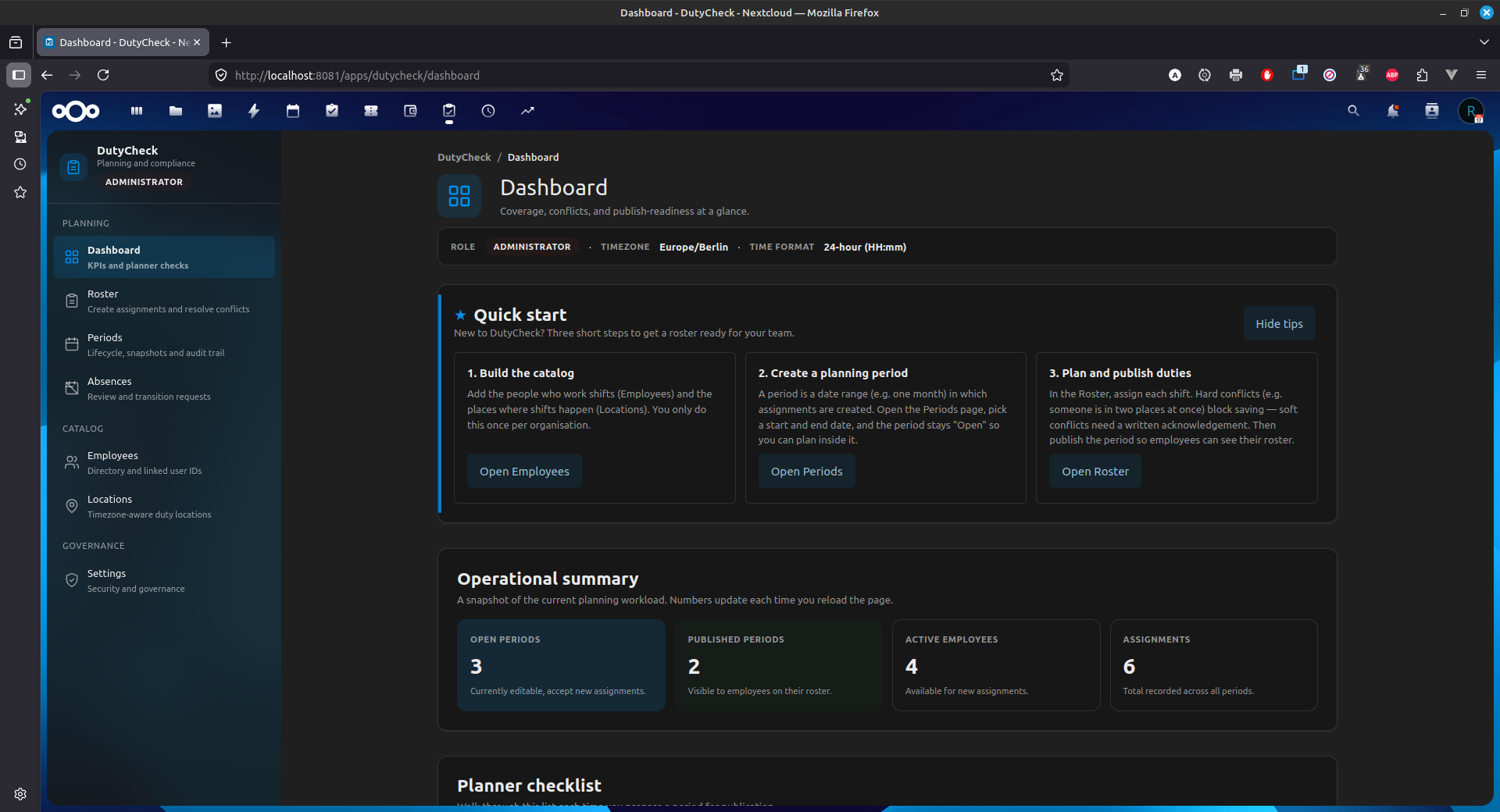1500x812 pixels.
Task: Open the active DutyCheck clipboard app icon
Action: (449, 111)
